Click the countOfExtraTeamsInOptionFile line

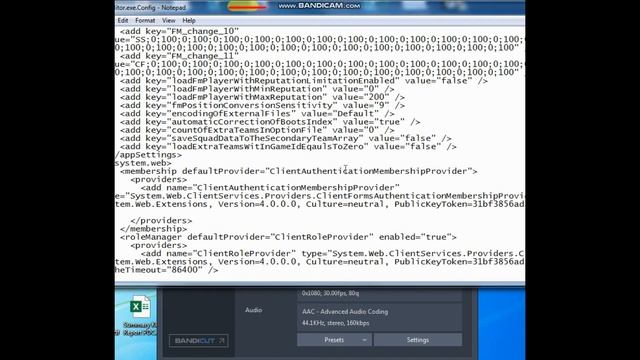pyautogui.click(x=257, y=130)
